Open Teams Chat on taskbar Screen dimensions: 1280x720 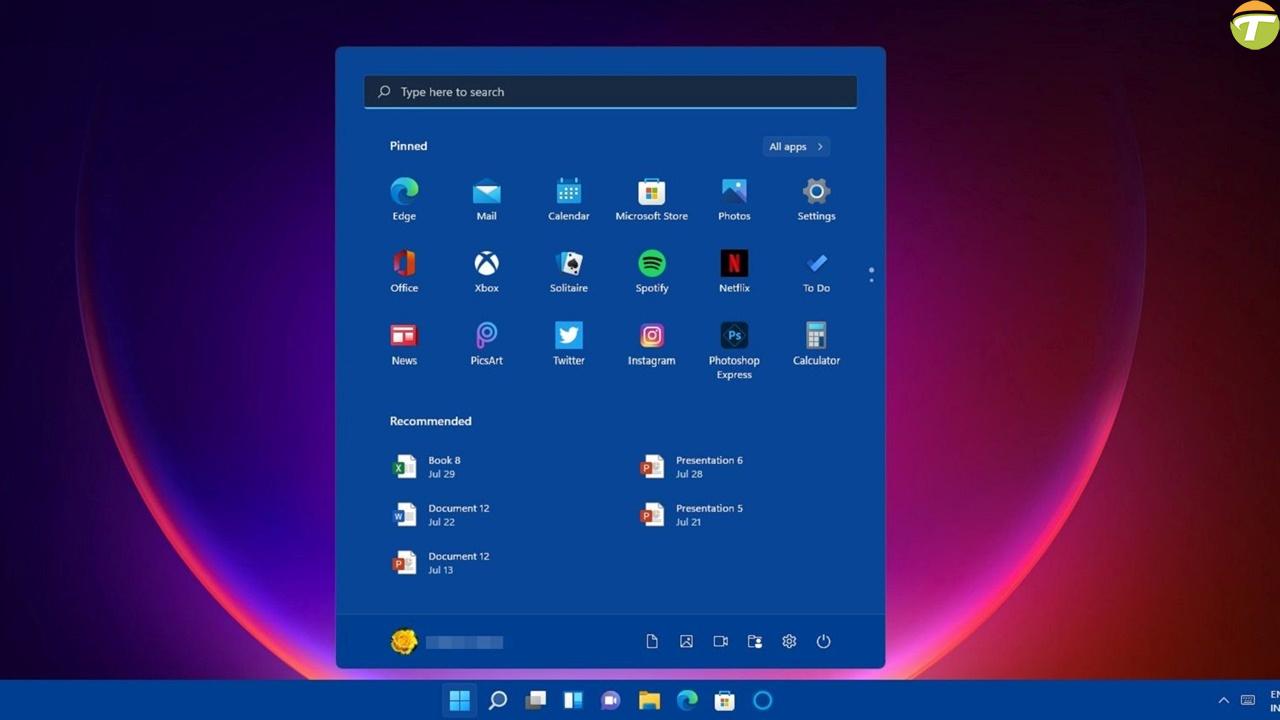coord(611,701)
